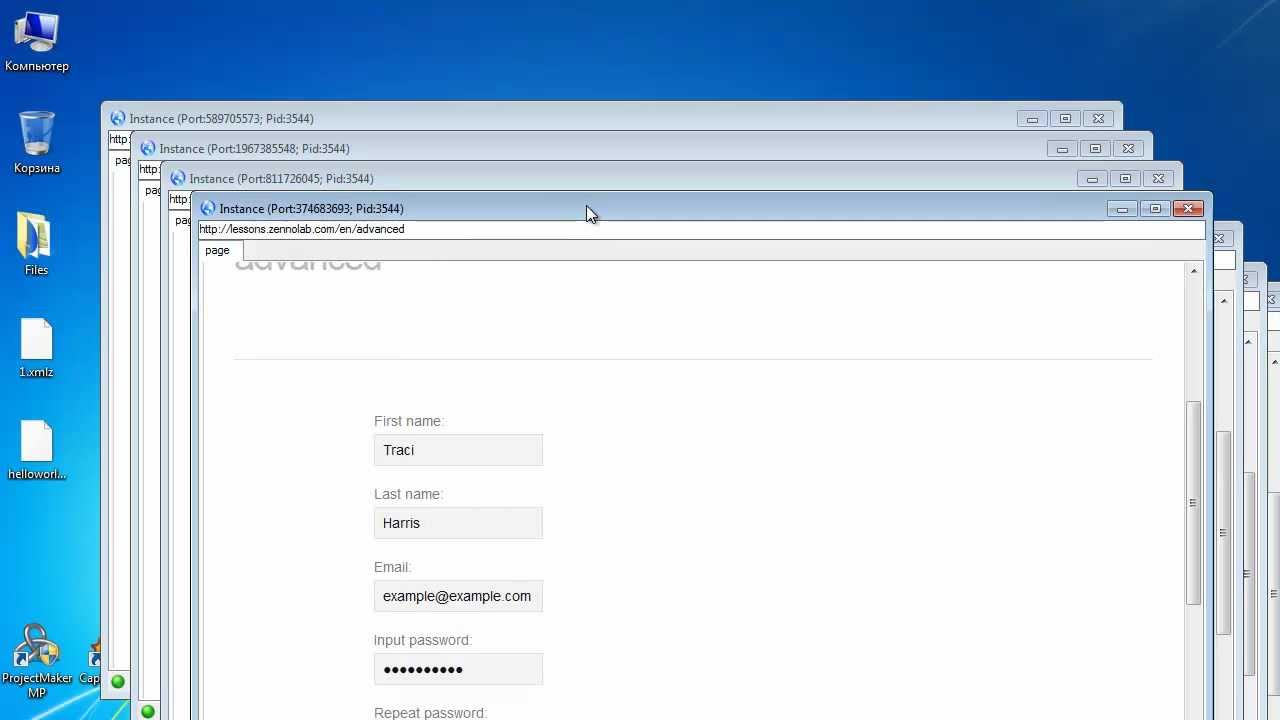
Task: Maximize the Instance Port:374683693 window
Action: tap(1155, 209)
